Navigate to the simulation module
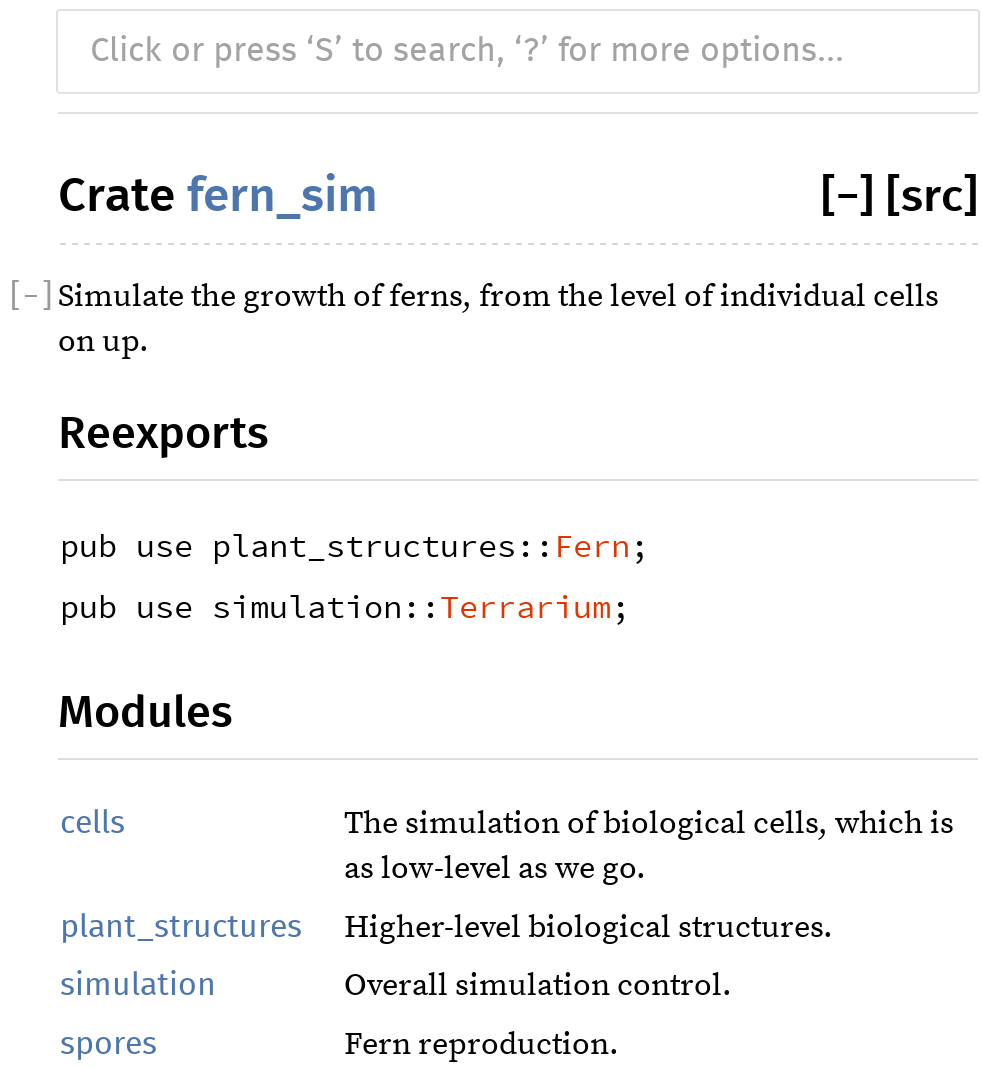 tap(138, 985)
